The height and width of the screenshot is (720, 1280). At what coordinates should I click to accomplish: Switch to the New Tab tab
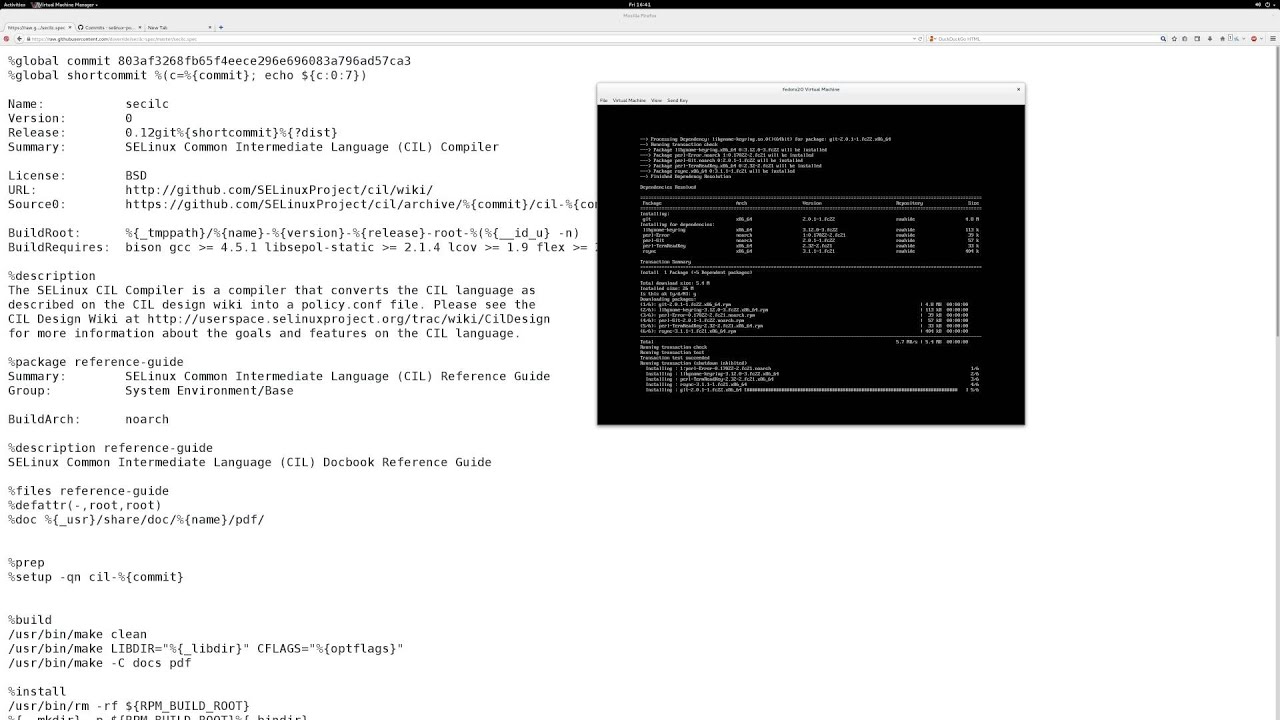179,27
